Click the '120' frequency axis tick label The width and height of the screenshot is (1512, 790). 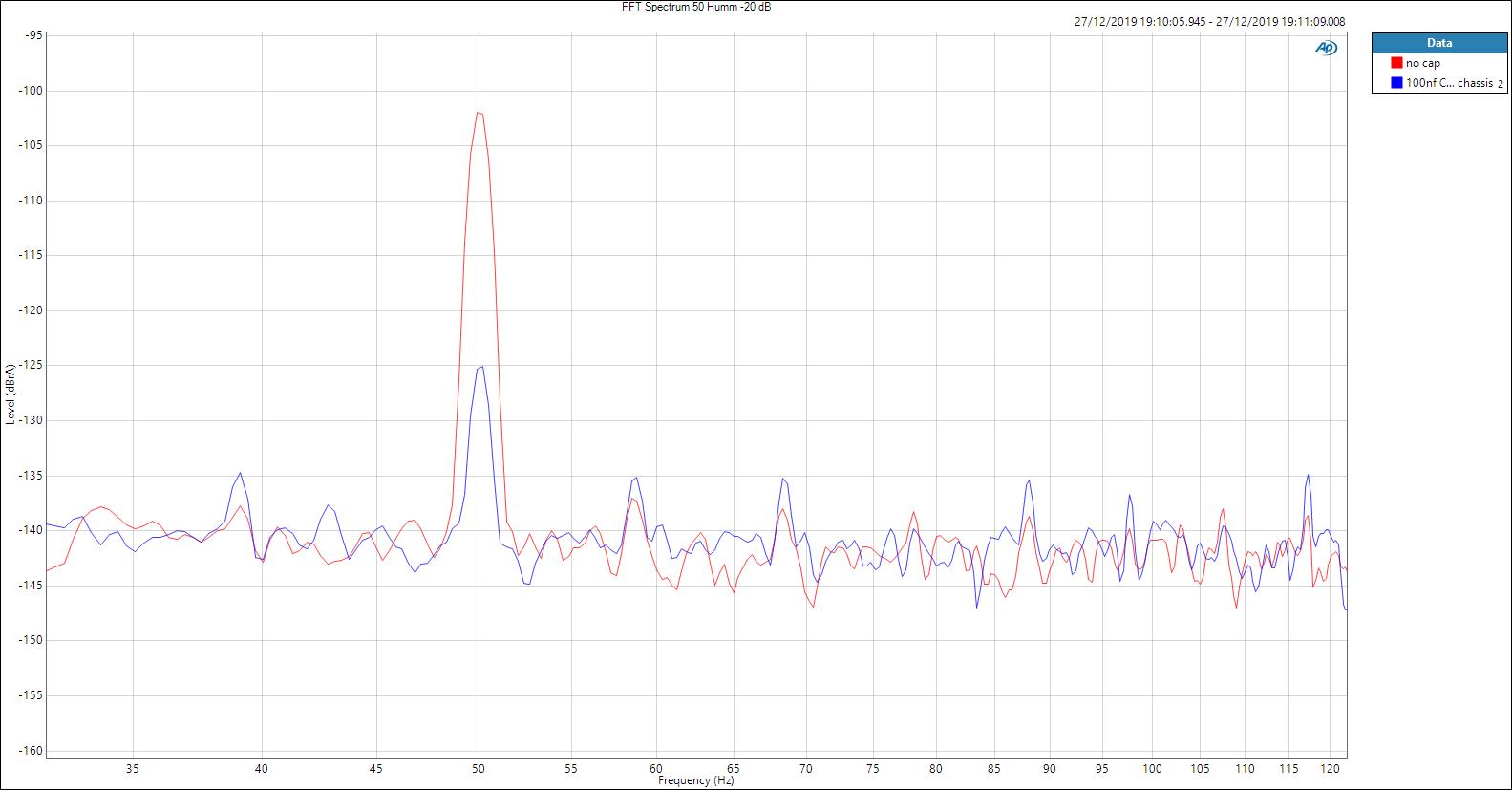[x=1329, y=768]
